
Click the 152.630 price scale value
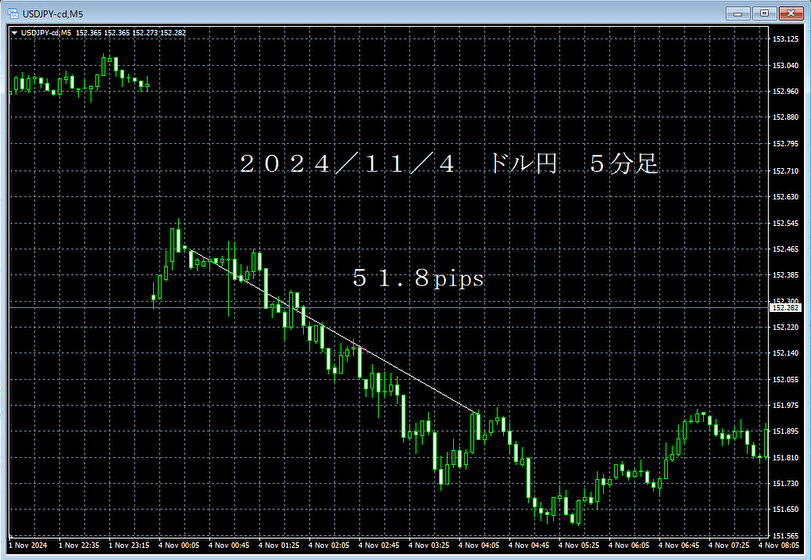pyautogui.click(x=785, y=197)
